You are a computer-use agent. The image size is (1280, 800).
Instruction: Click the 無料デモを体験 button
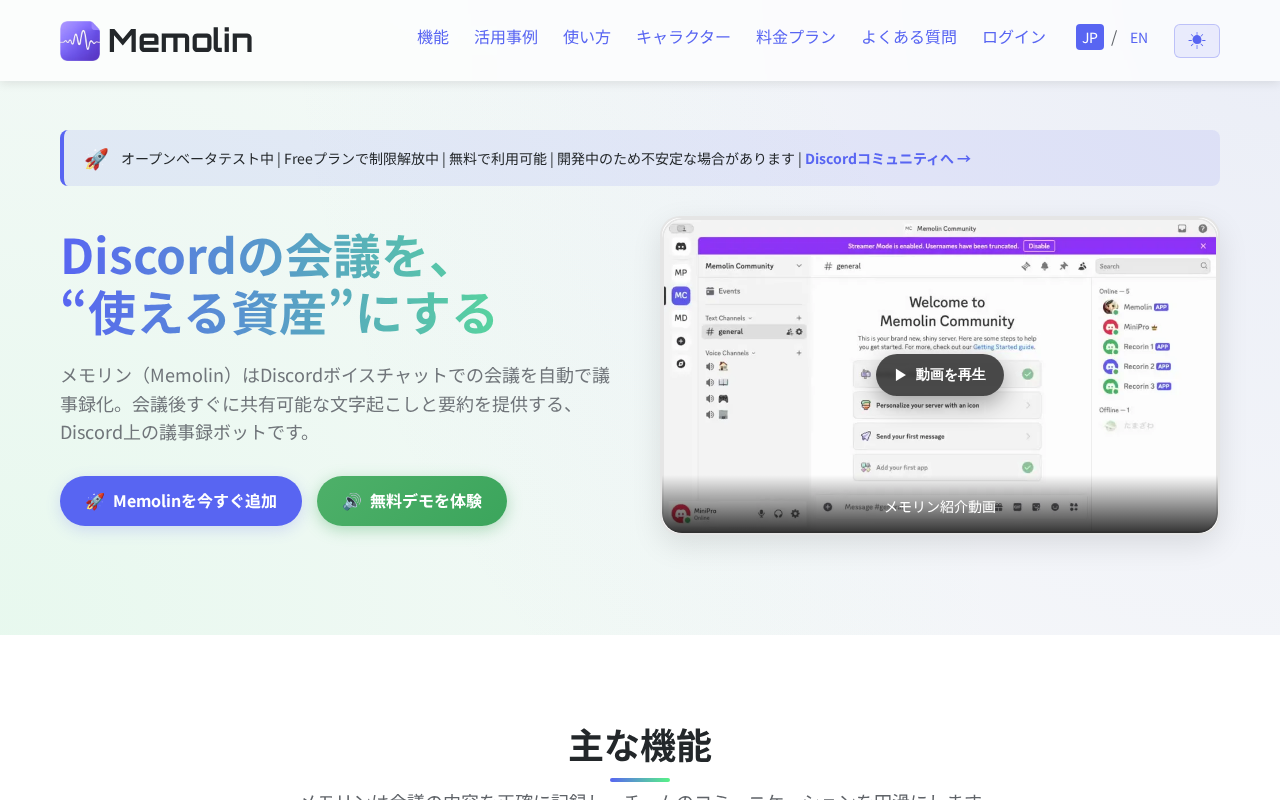click(x=412, y=501)
